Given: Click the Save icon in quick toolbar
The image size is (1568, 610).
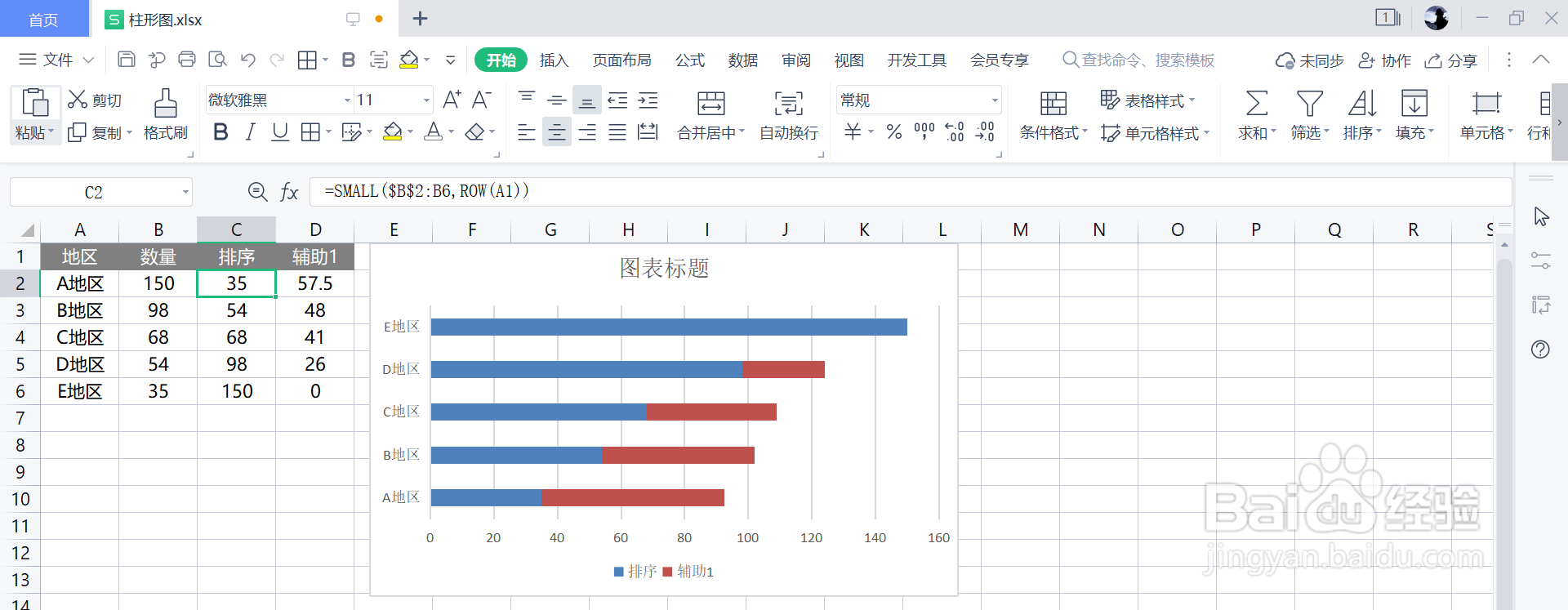Looking at the screenshot, I should (x=127, y=60).
